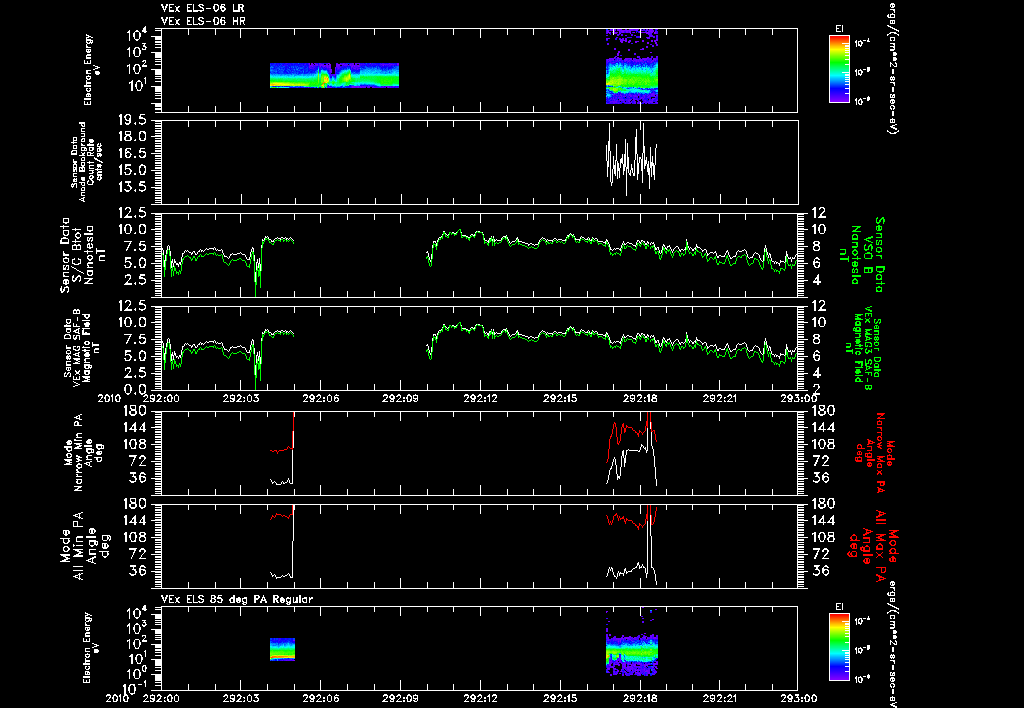The height and width of the screenshot is (708, 1024).
Task: Click the '18.0' count rate tick label
Action: (x=133, y=137)
